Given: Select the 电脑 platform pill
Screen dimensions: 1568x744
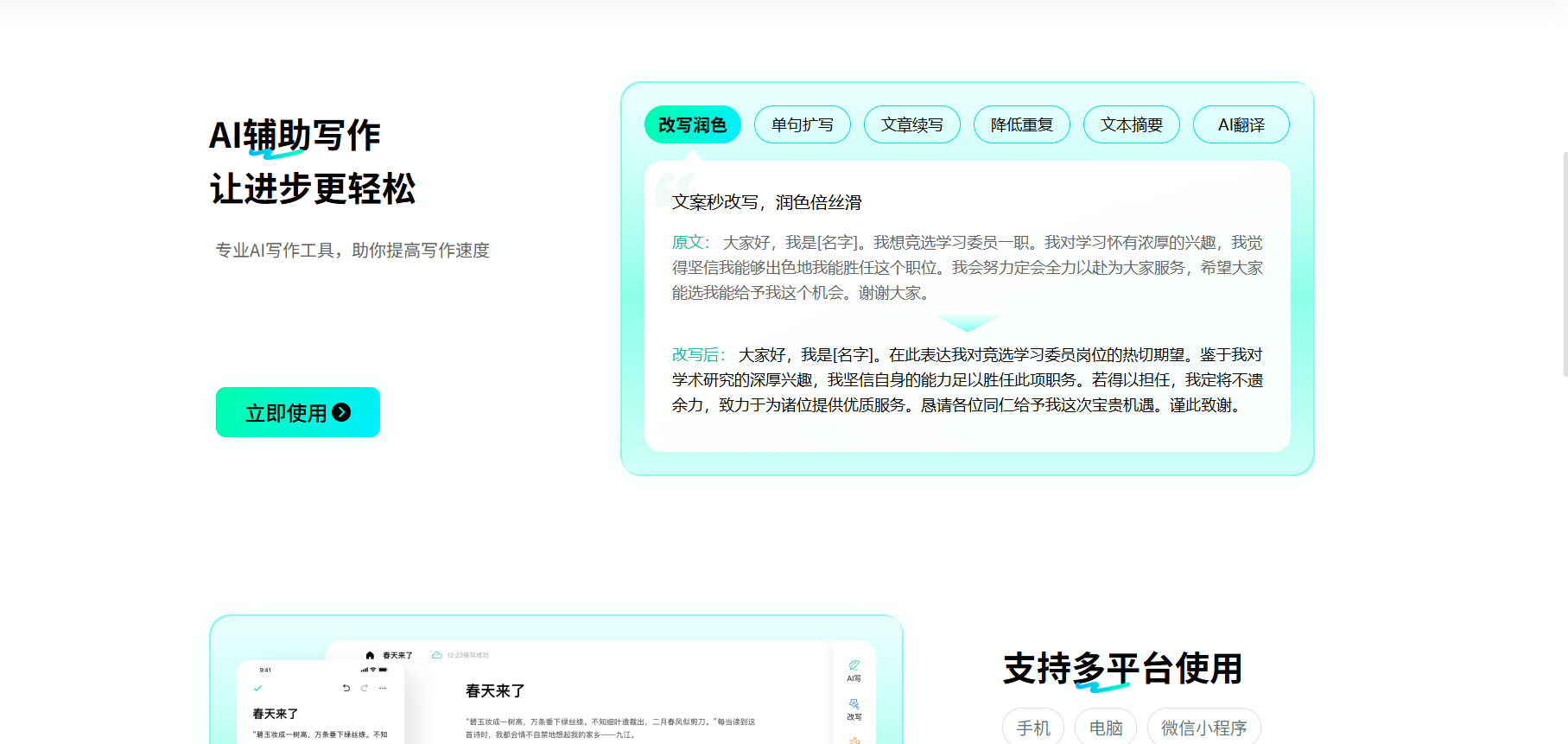Looking at the screenshot, I should 1106,728.
